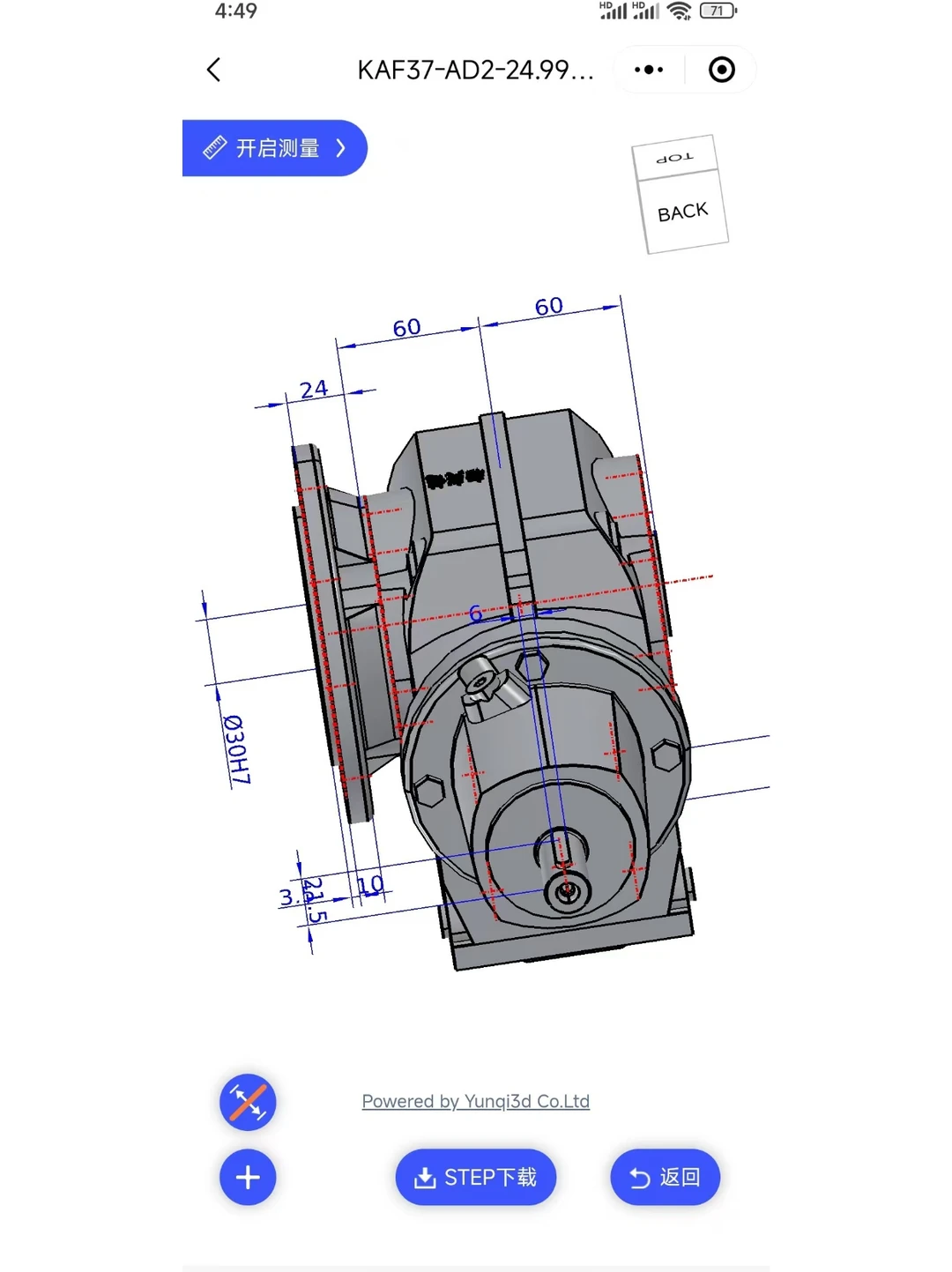
Task: Tap the title KAF37-AD2-24.99…
Action: [x=476, y=70]
